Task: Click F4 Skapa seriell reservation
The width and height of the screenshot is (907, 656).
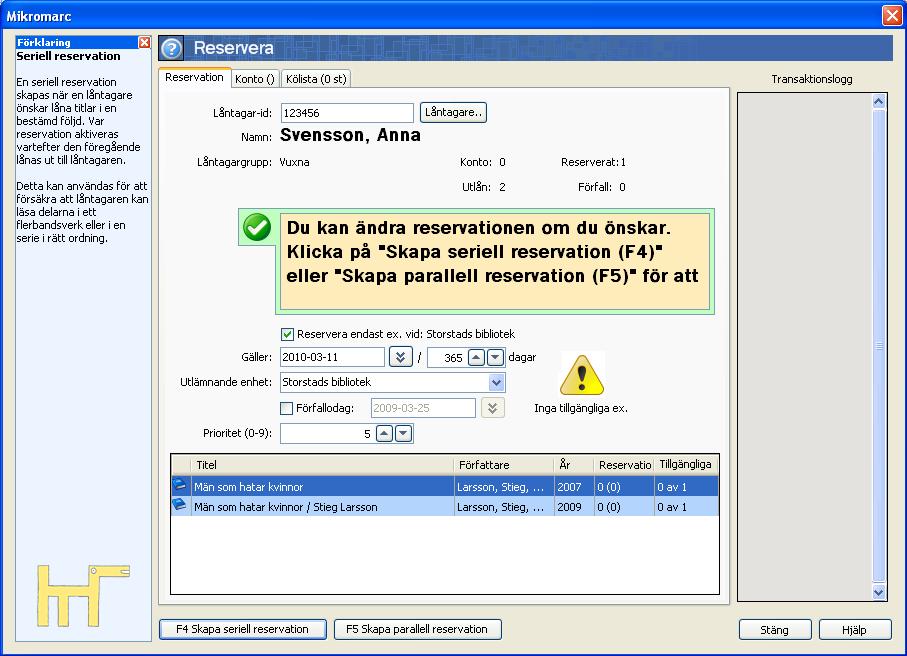Action: click(x=242, y=629)
